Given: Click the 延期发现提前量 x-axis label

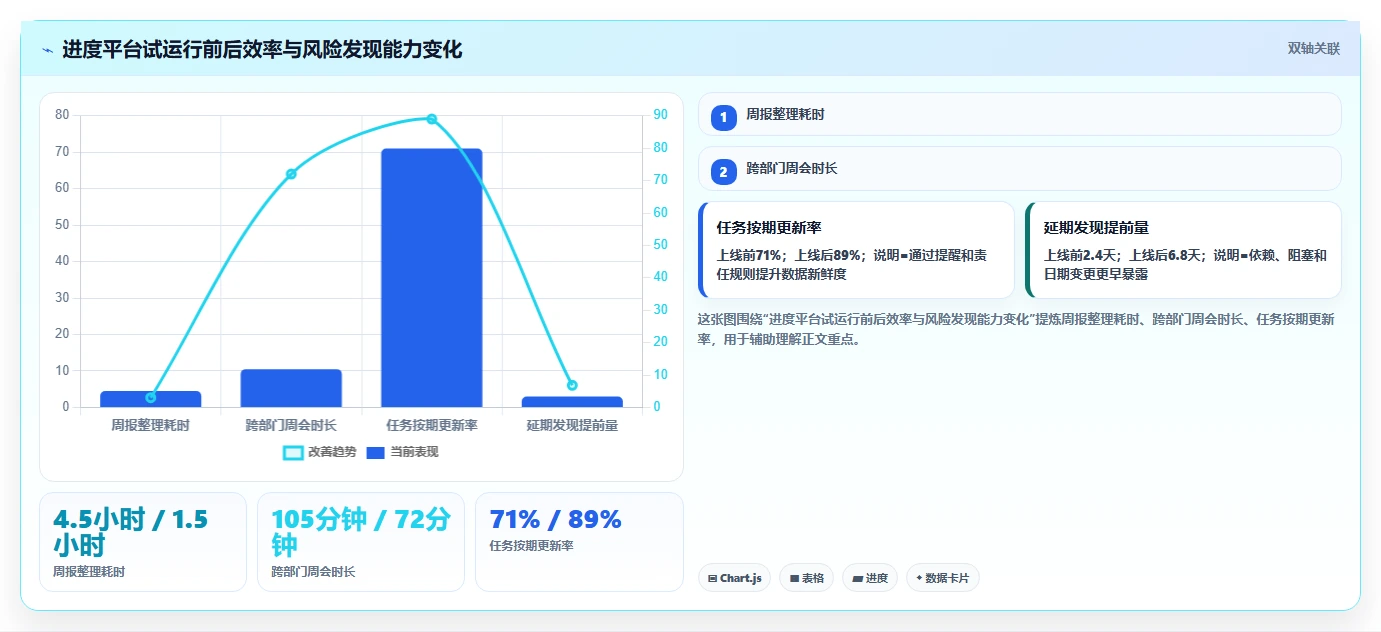Looking at the screenshot, I should [572, 425].
